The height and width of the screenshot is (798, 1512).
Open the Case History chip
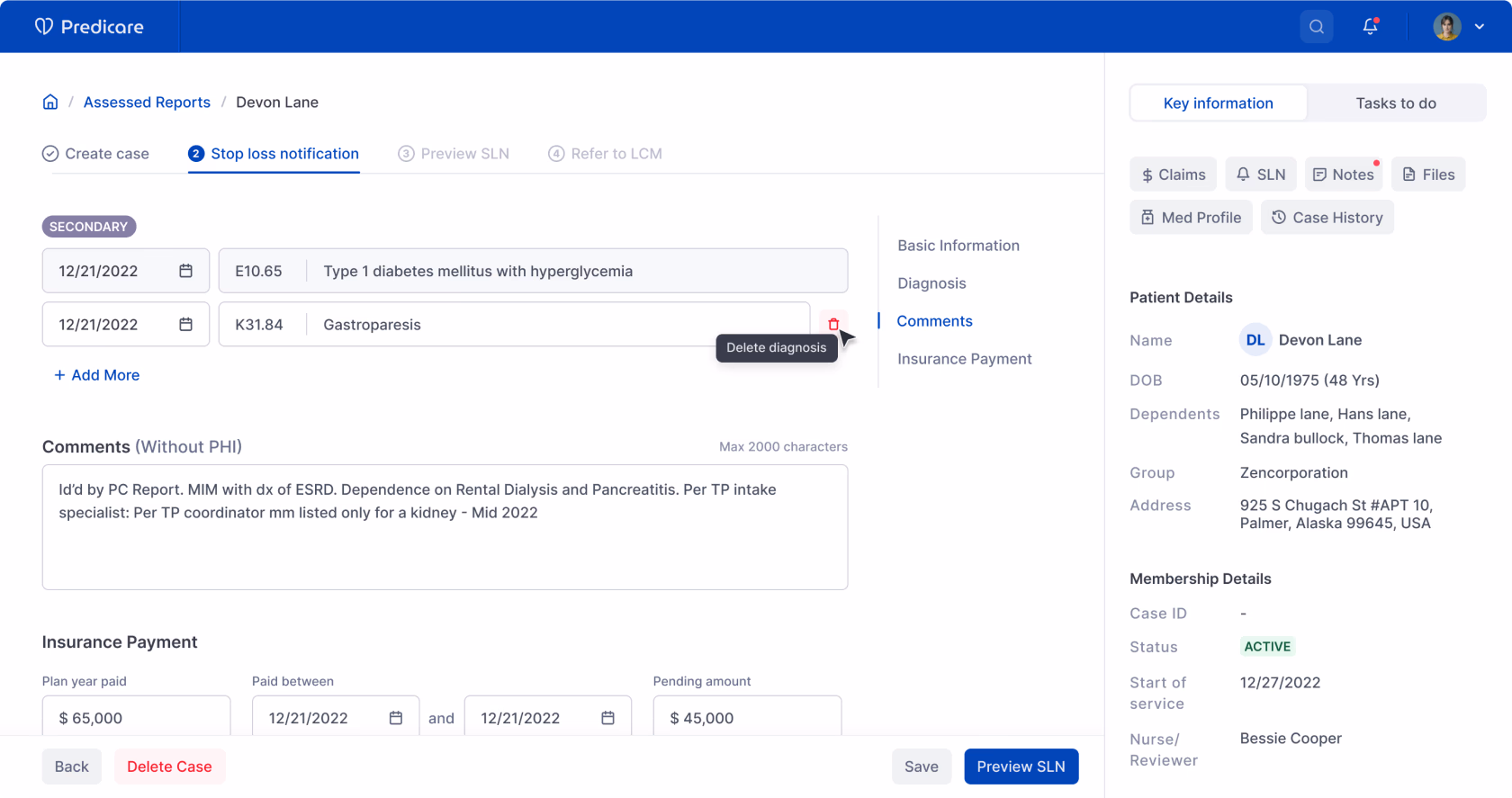pos(1327,218)
